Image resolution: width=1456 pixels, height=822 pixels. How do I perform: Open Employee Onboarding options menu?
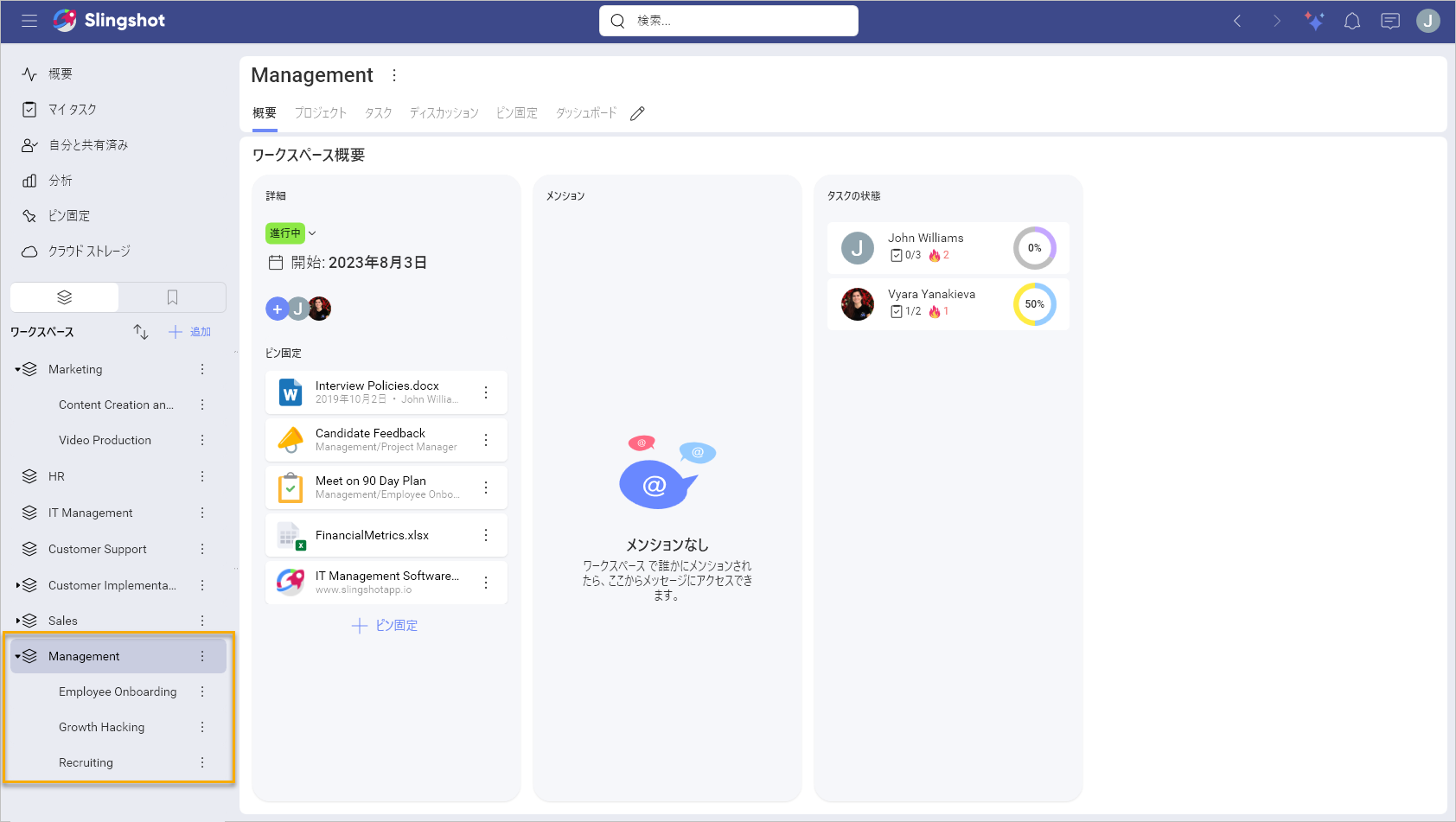[202, 691]
